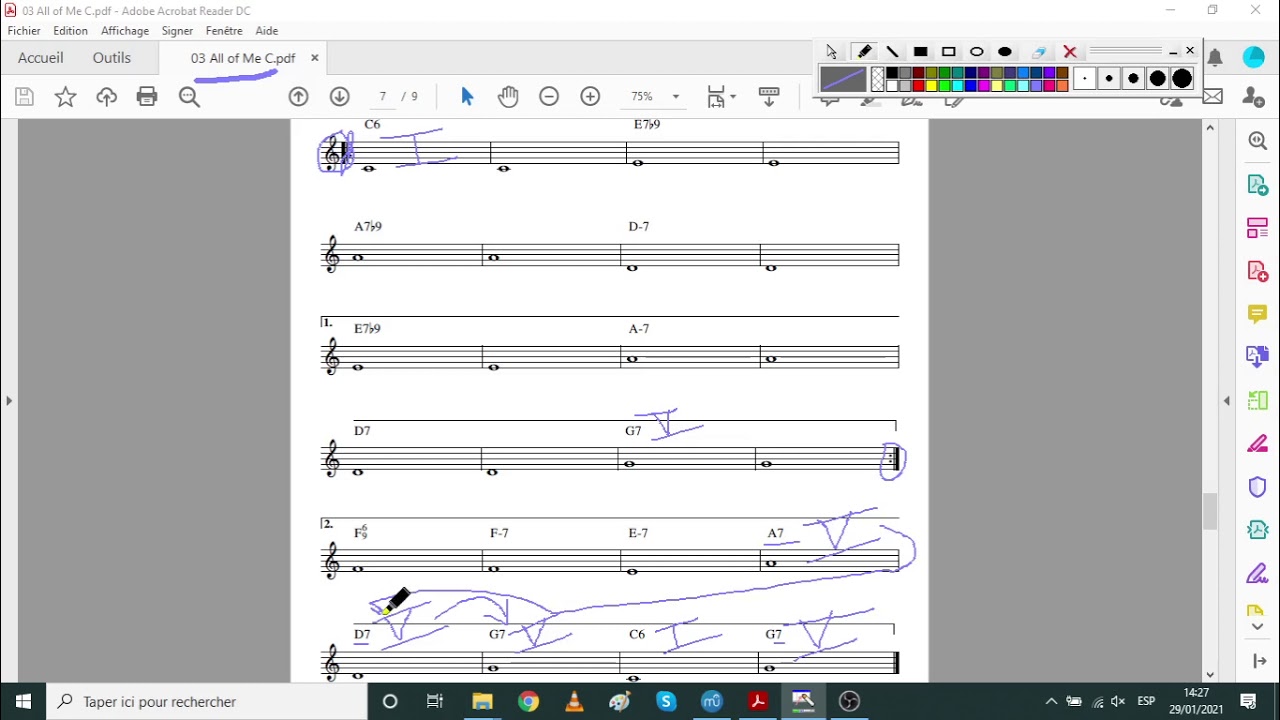
Task: Go to previous page with up arrow
Action: pyautogui.click(x=298, y=96)
